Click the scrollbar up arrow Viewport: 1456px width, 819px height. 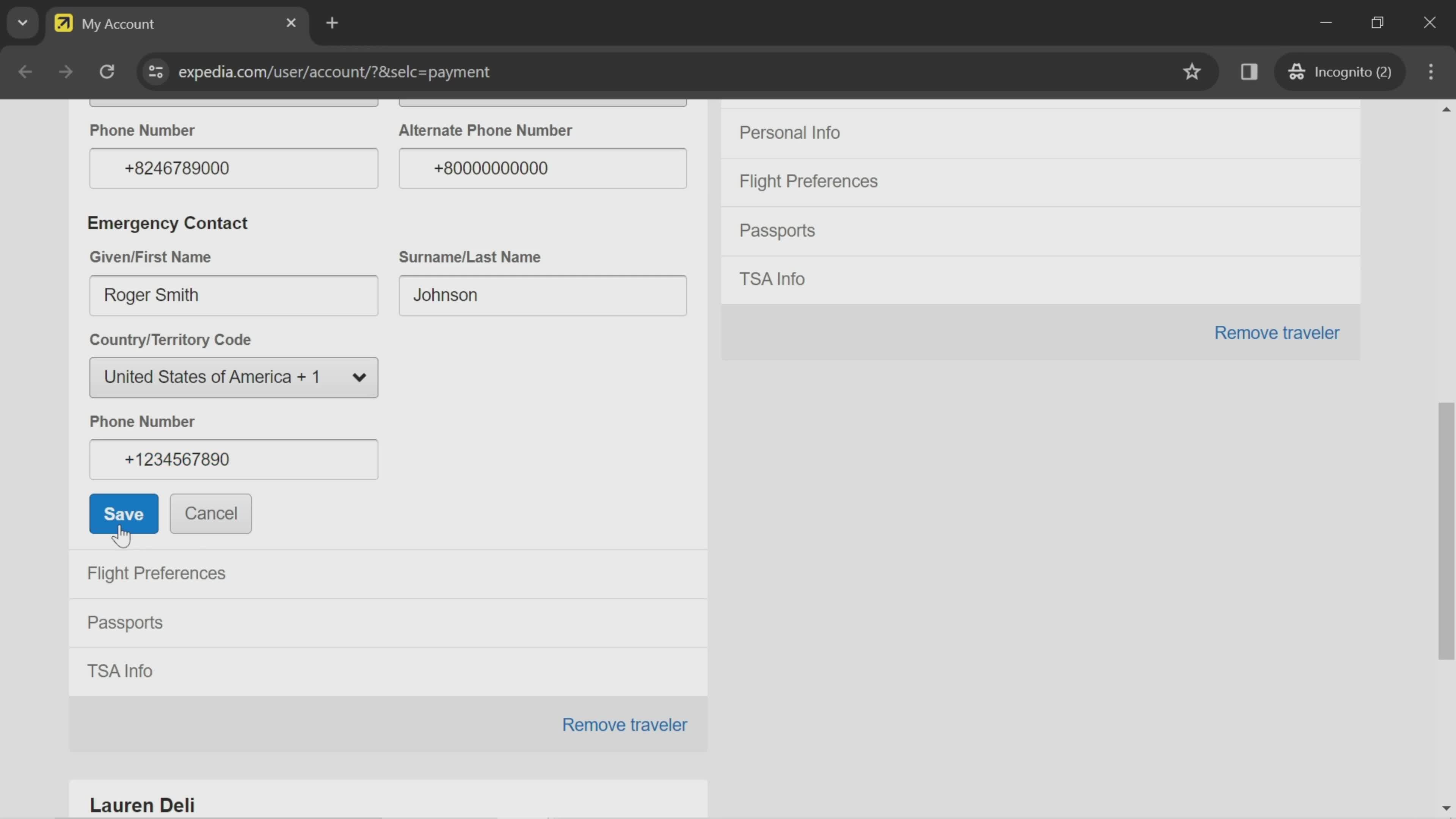coord(1446,109)
